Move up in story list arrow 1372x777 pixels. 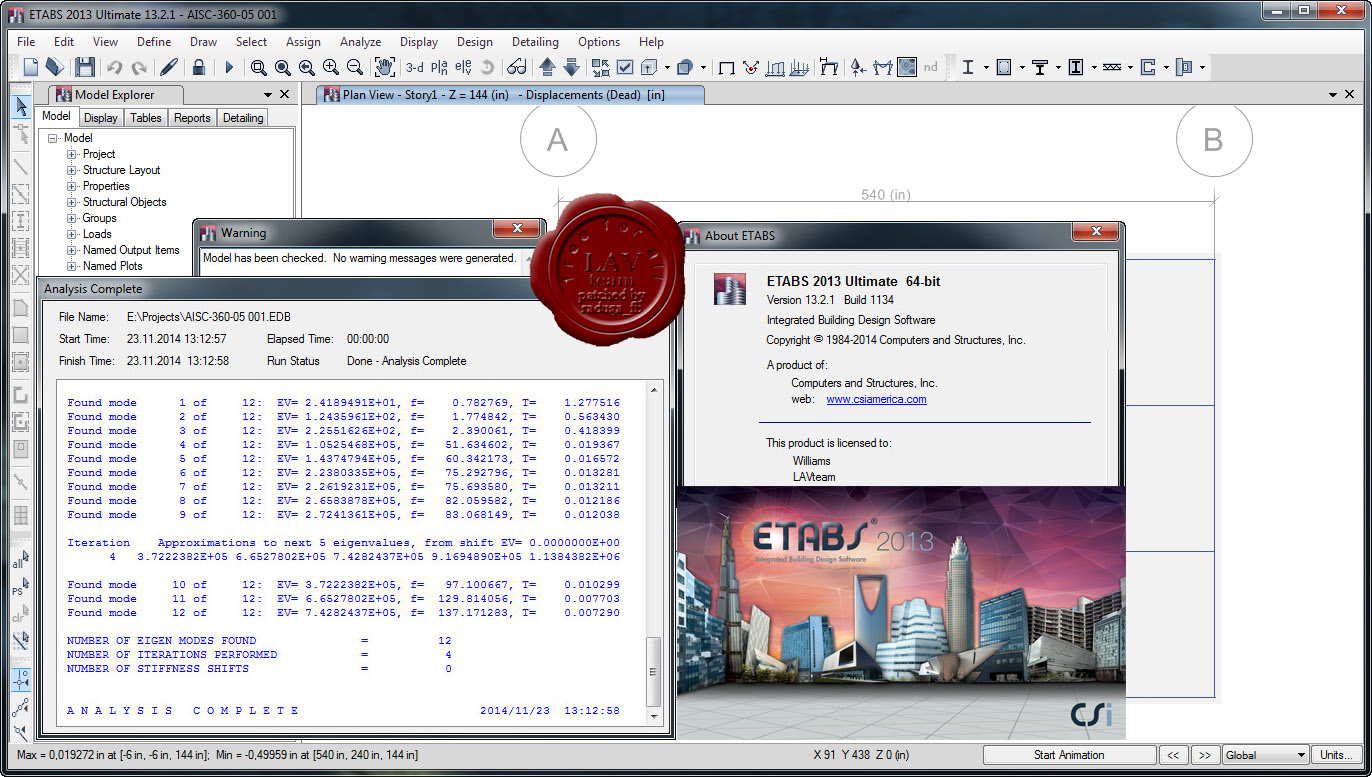[x=547, y=67]
